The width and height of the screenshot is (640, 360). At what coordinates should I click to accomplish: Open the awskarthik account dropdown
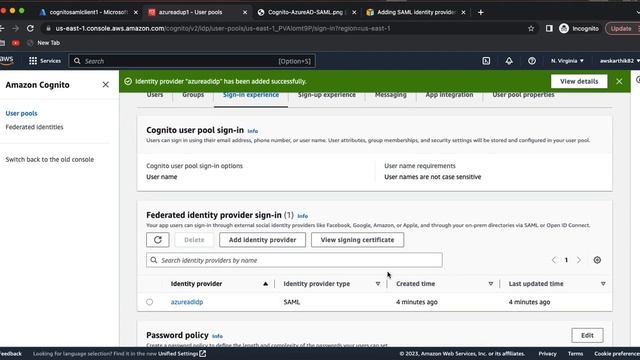click(x=619, y=61)
